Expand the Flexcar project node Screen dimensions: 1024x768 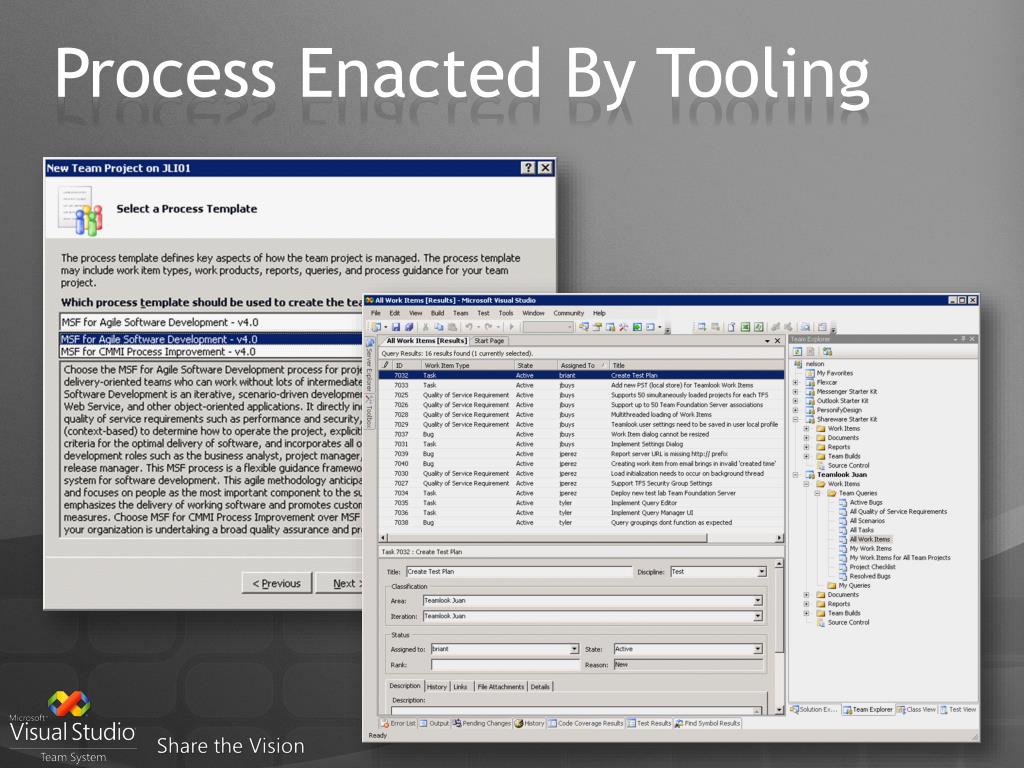[x=795, y=382]
